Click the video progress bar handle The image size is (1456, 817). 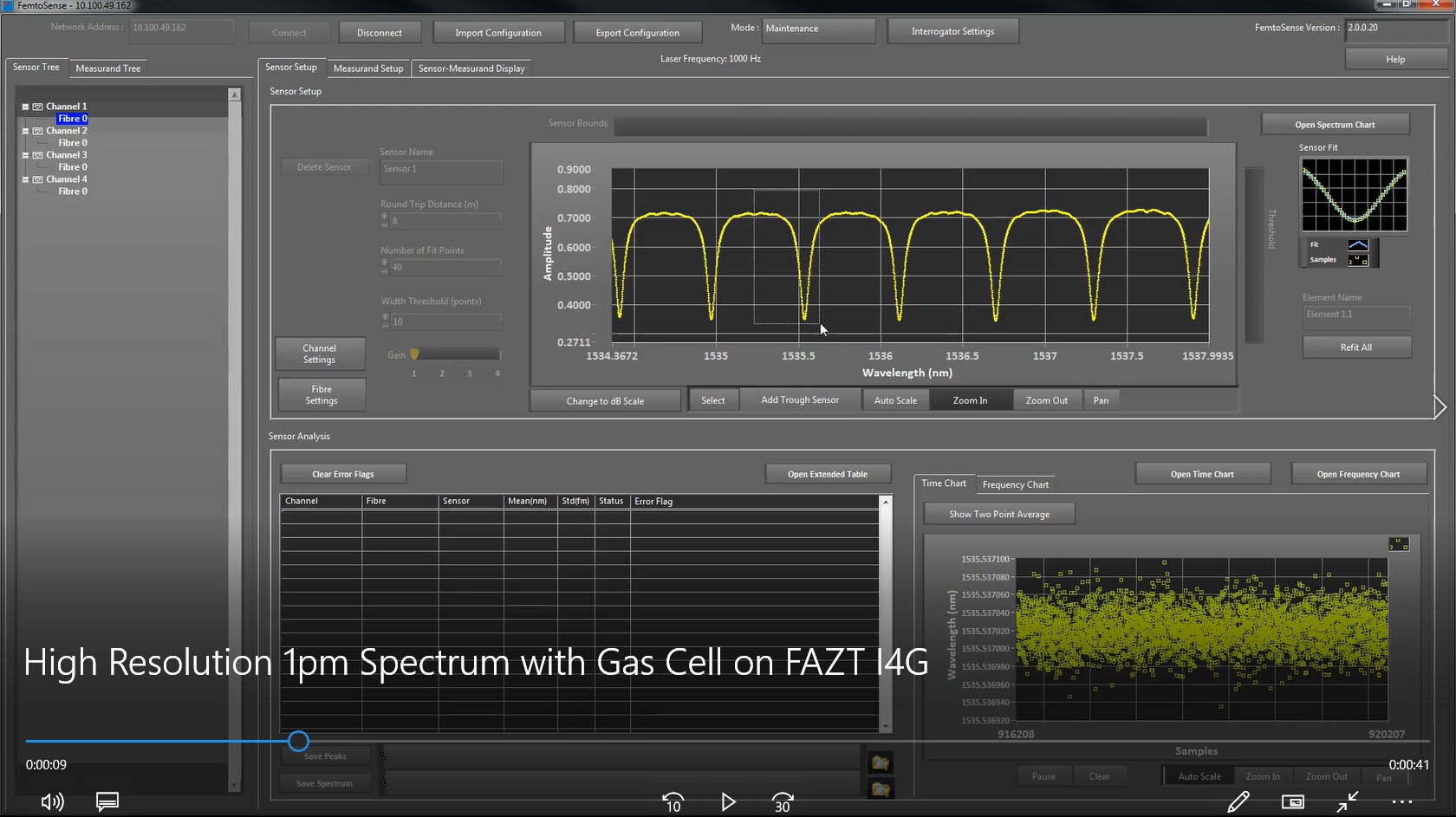click(x=298, y=741)
